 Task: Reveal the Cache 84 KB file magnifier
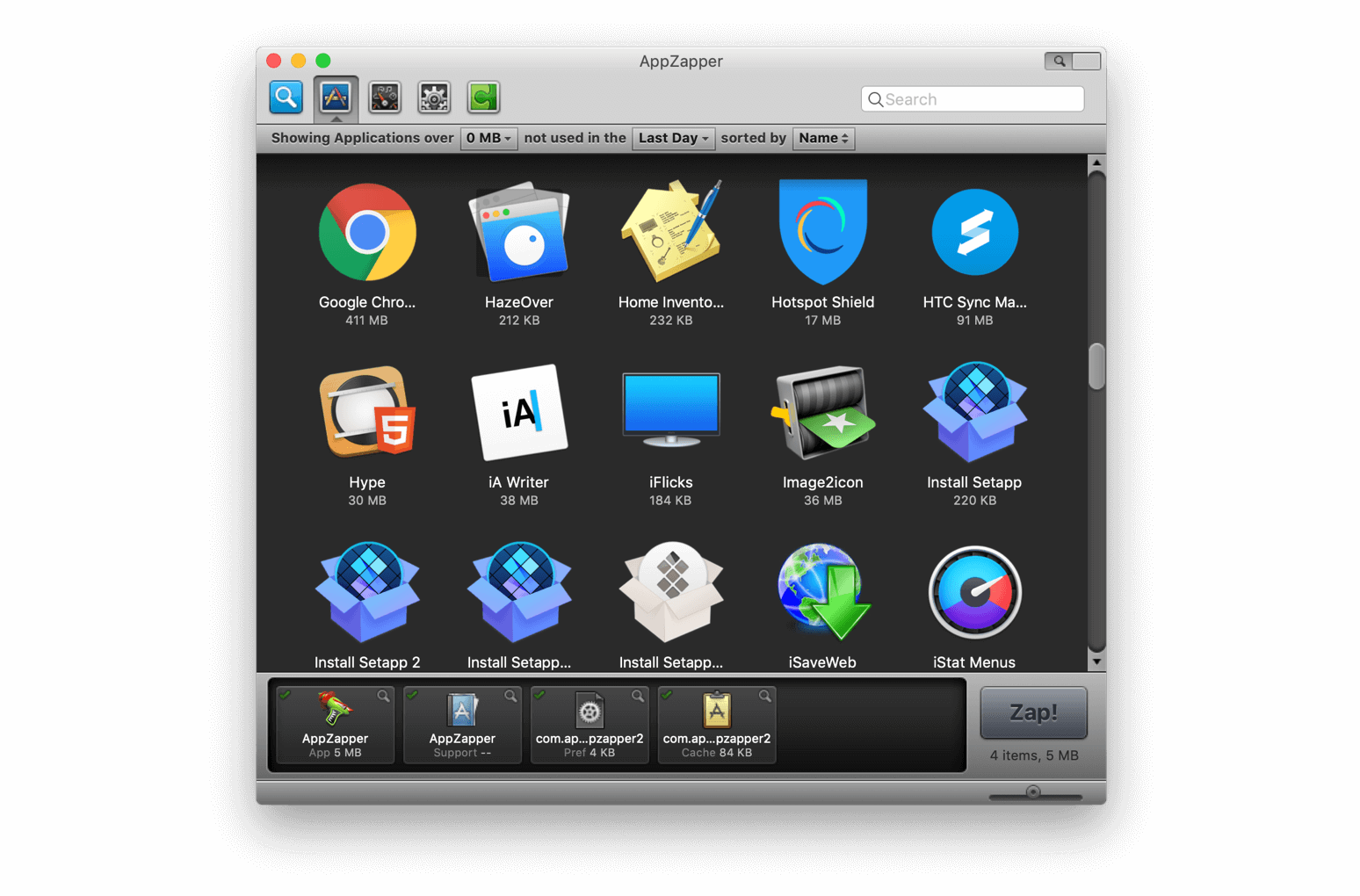765,696
